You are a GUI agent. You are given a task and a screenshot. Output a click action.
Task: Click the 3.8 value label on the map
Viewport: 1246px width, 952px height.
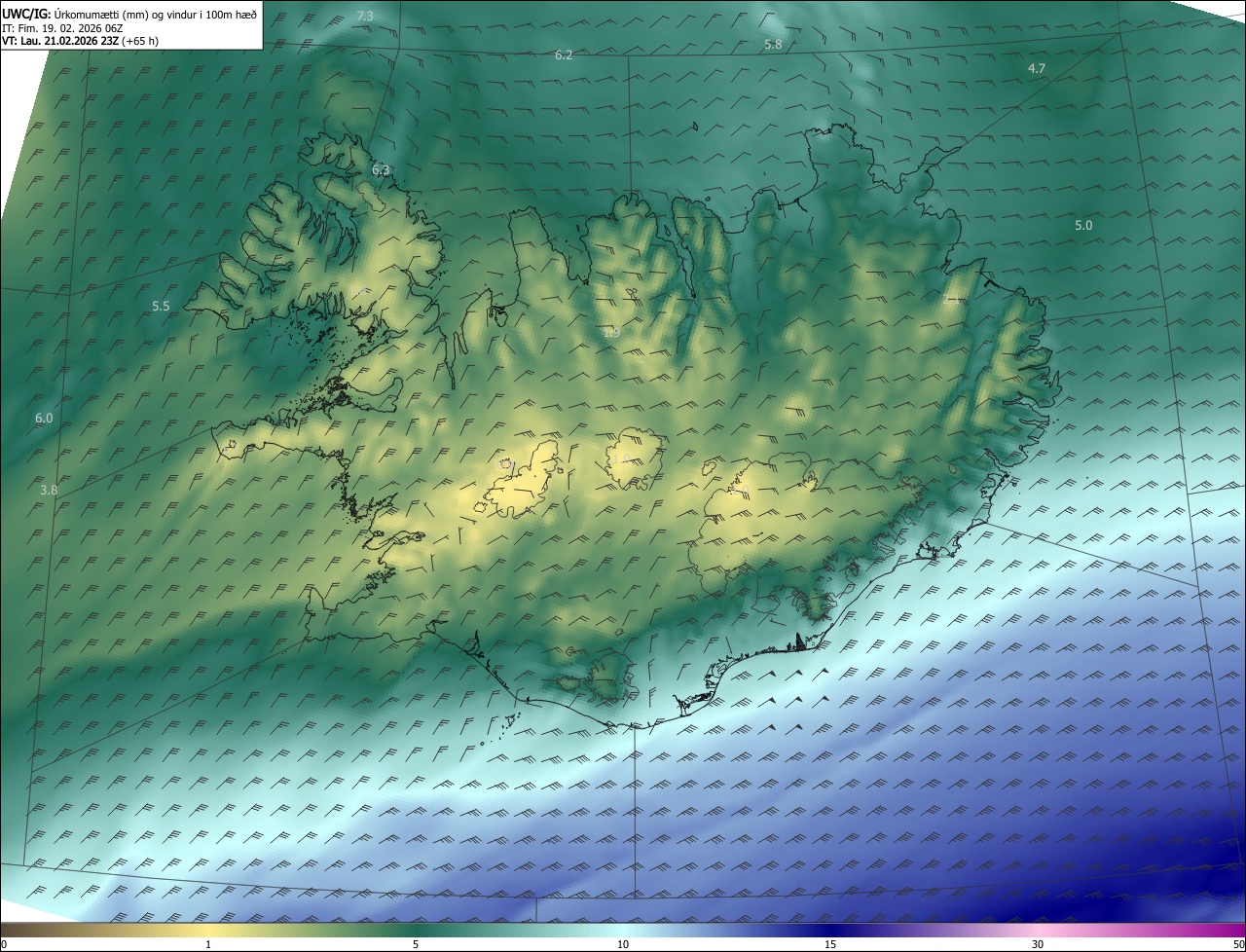coord(49,492)
